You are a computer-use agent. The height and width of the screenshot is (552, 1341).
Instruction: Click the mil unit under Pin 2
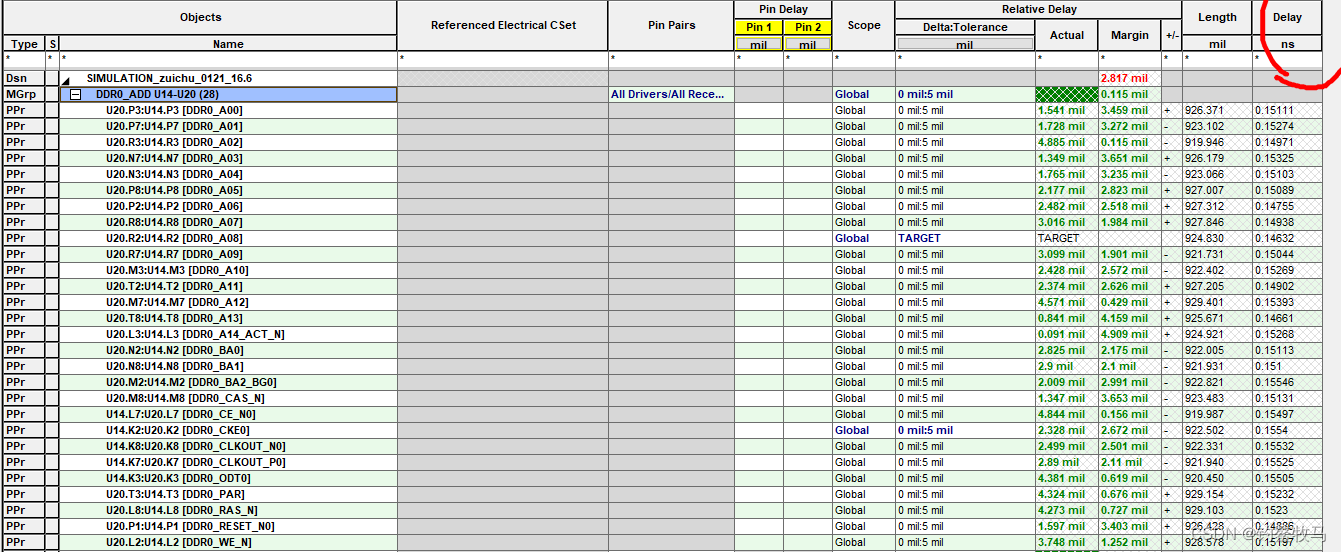tap(808, 44)
